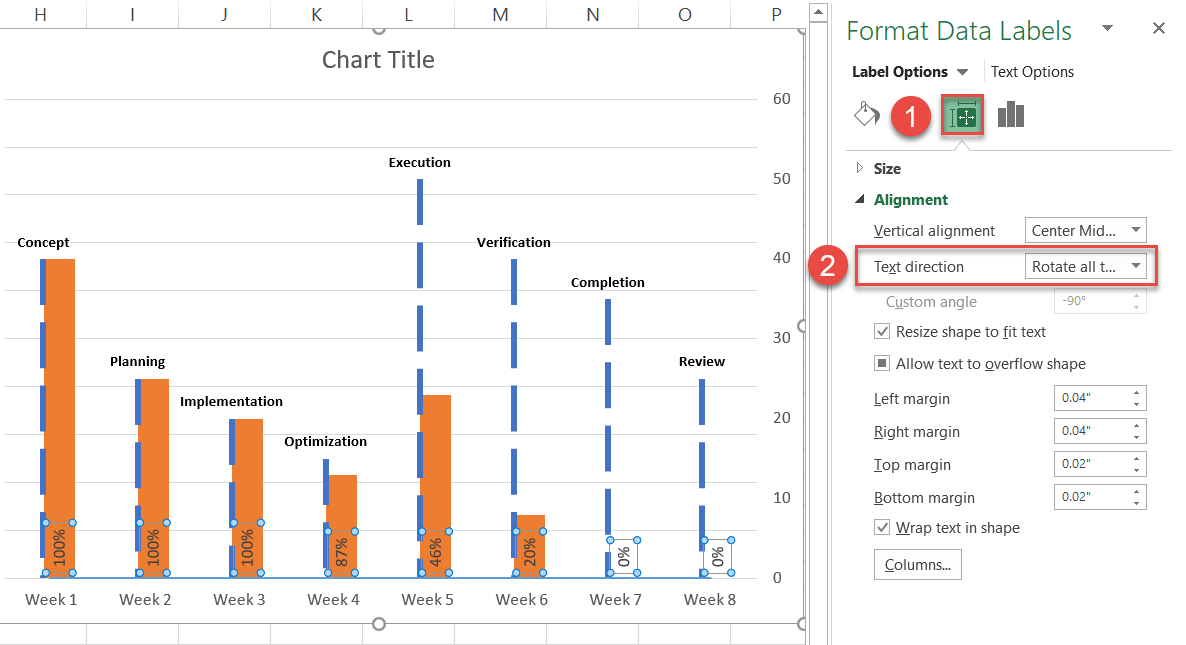Switch to Text Options

click(1031, 71)
